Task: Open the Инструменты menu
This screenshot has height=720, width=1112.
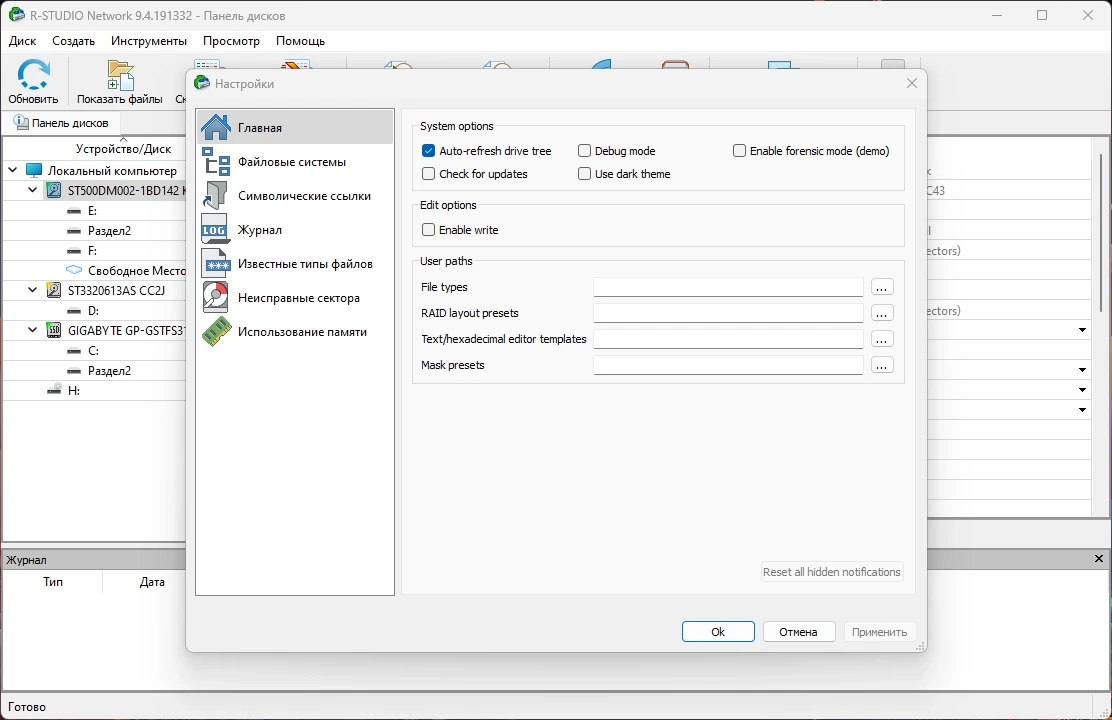Action: (x=149, y=41)
